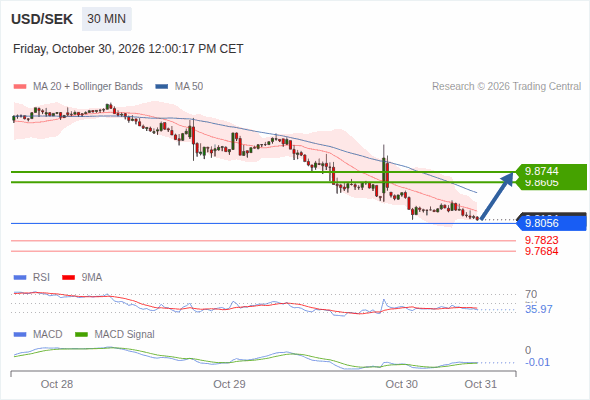
Task: Click the MACD value -0.01
Action: pos(537,362)
